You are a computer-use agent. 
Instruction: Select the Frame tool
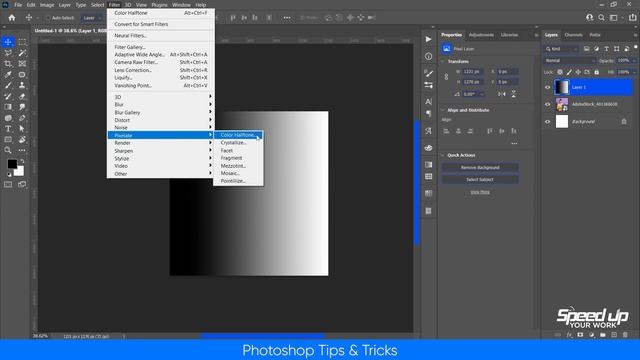pos(22,64)
